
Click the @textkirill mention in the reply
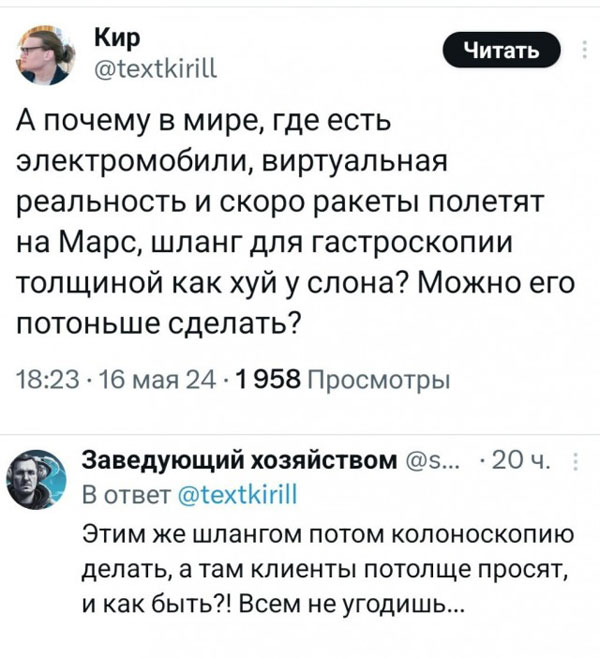tap(238, 492)
